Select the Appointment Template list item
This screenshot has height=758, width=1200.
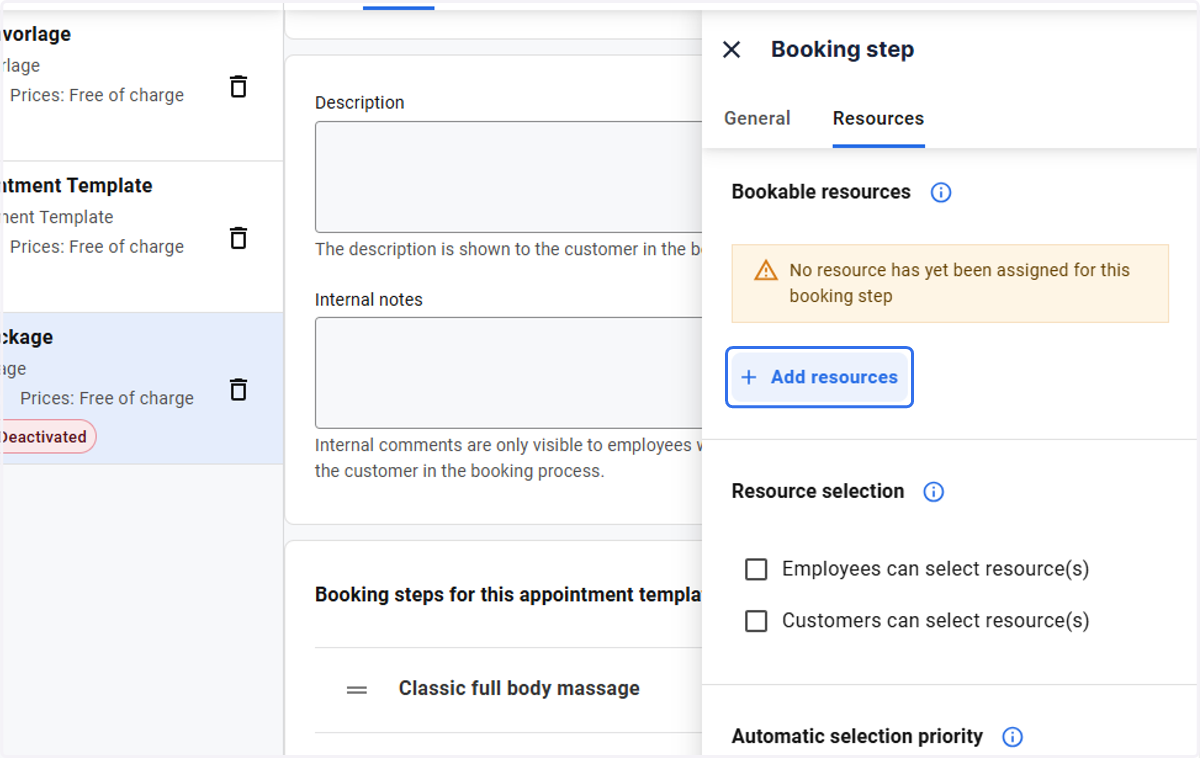coord(142,237)
